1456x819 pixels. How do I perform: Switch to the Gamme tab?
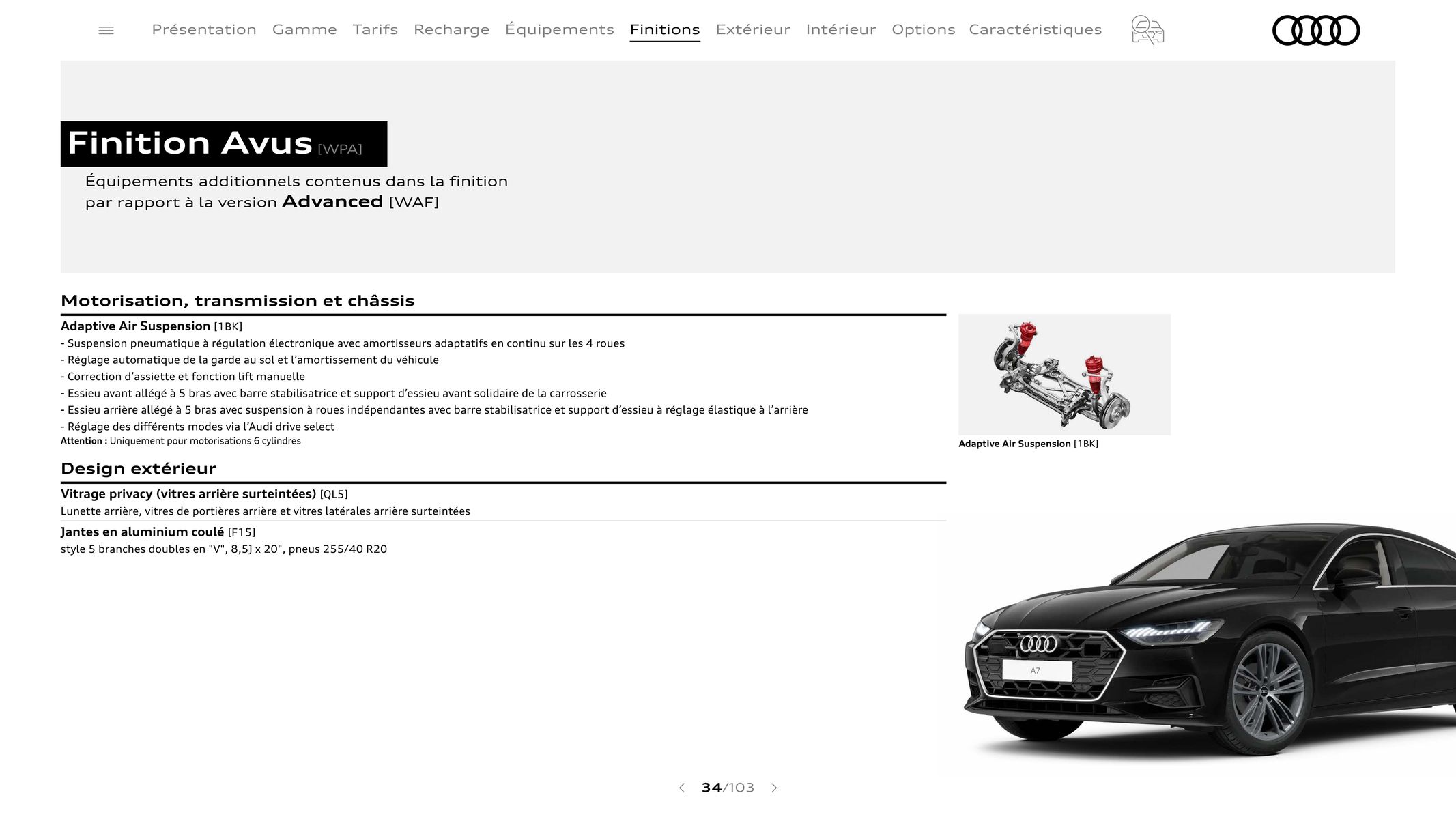(304, 29)
